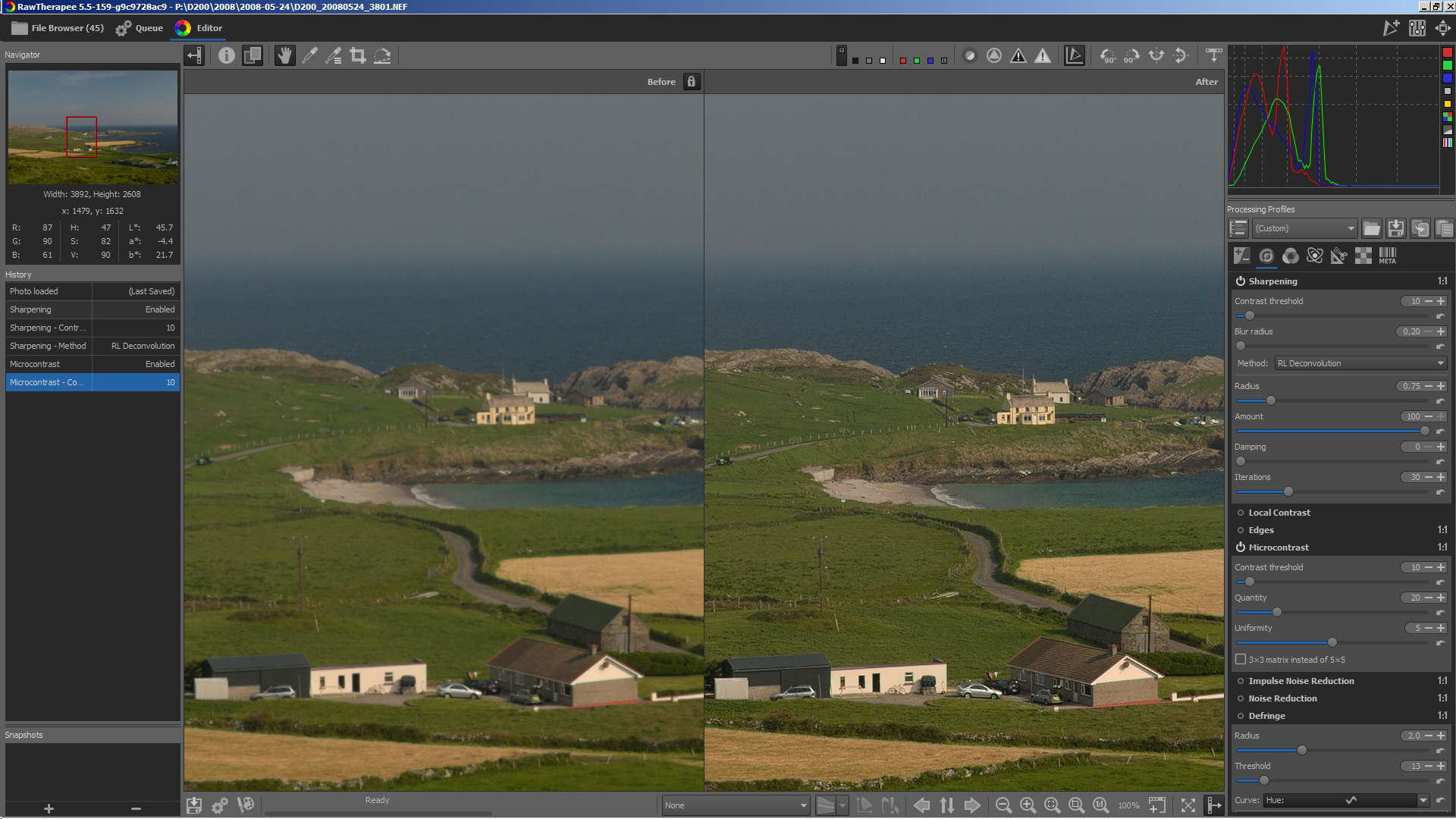Enable Noise Reduction tool
This screenshot has width=1456, height=819.
(x=1241, y=698)
